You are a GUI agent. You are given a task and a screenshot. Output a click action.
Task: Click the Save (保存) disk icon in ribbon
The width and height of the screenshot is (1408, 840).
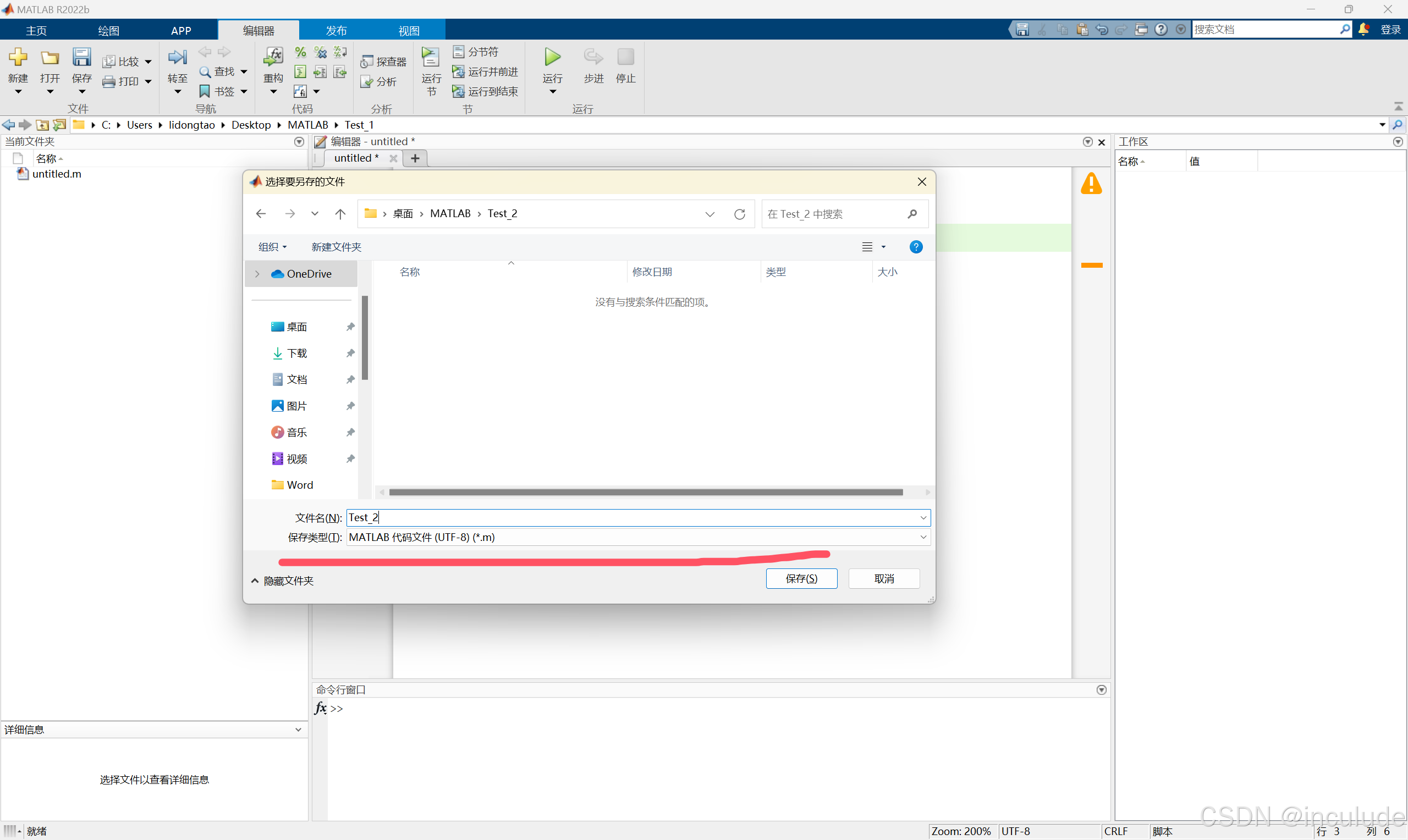(x=81, y=57)
